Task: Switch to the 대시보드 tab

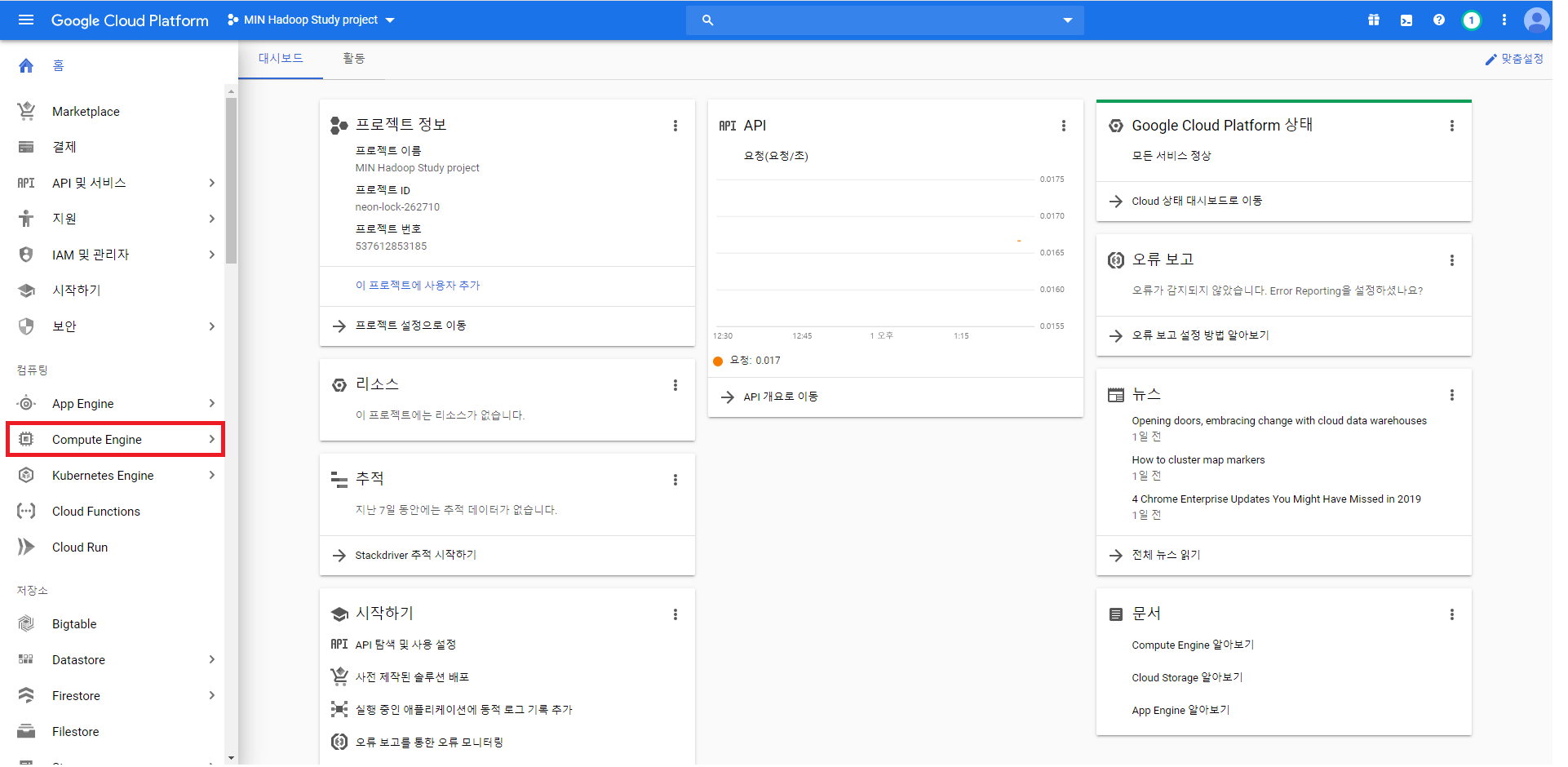Action: point(281,59)
